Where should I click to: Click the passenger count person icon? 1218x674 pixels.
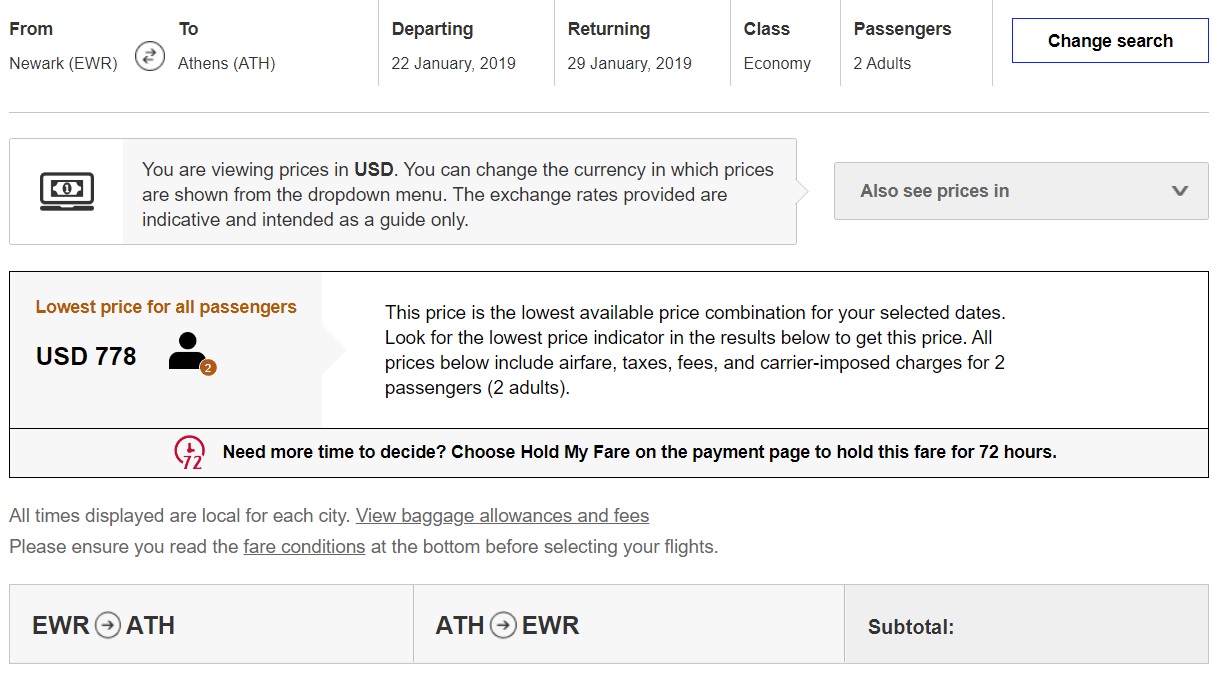(x=189, y=353)
